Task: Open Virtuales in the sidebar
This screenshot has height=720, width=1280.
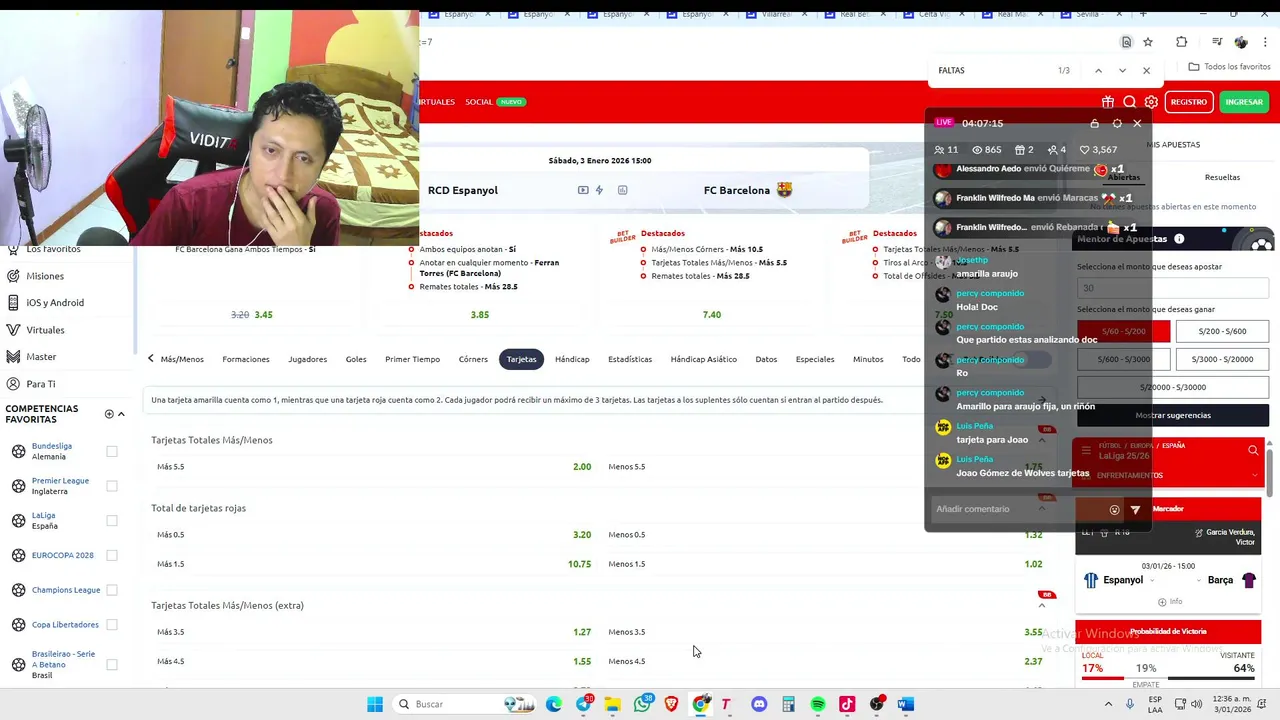Action: (45, 330)
